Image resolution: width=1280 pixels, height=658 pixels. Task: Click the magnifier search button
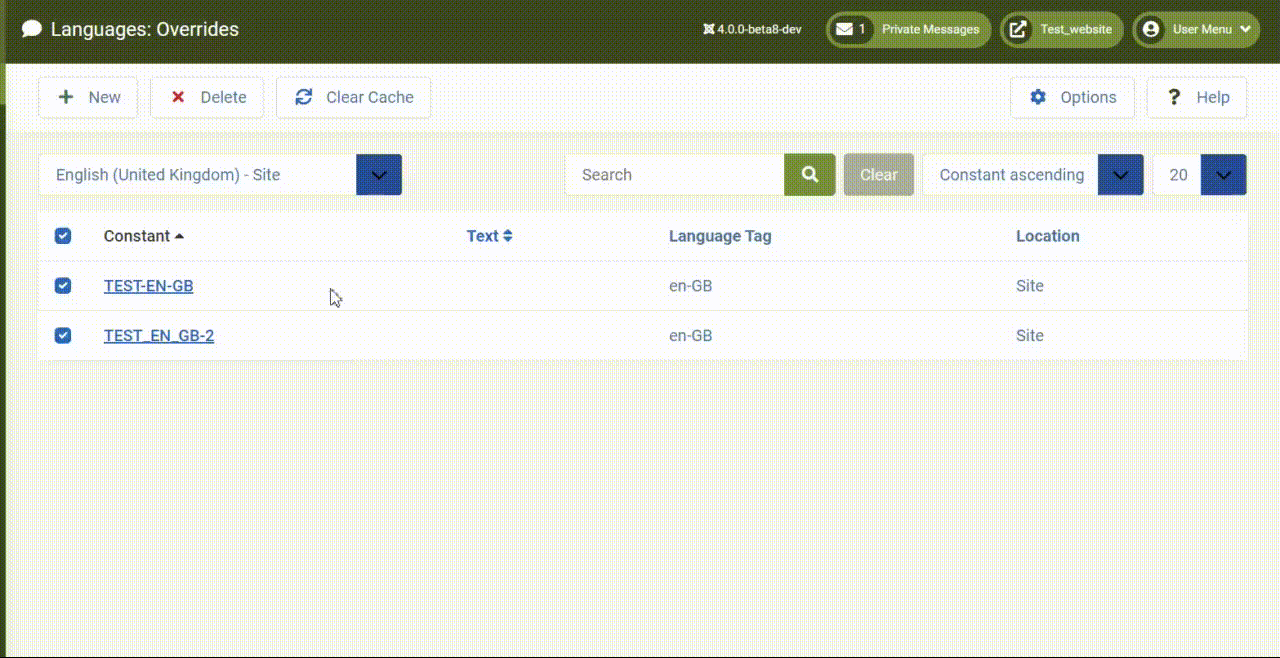pyautogui.click(x=810, y=174)
